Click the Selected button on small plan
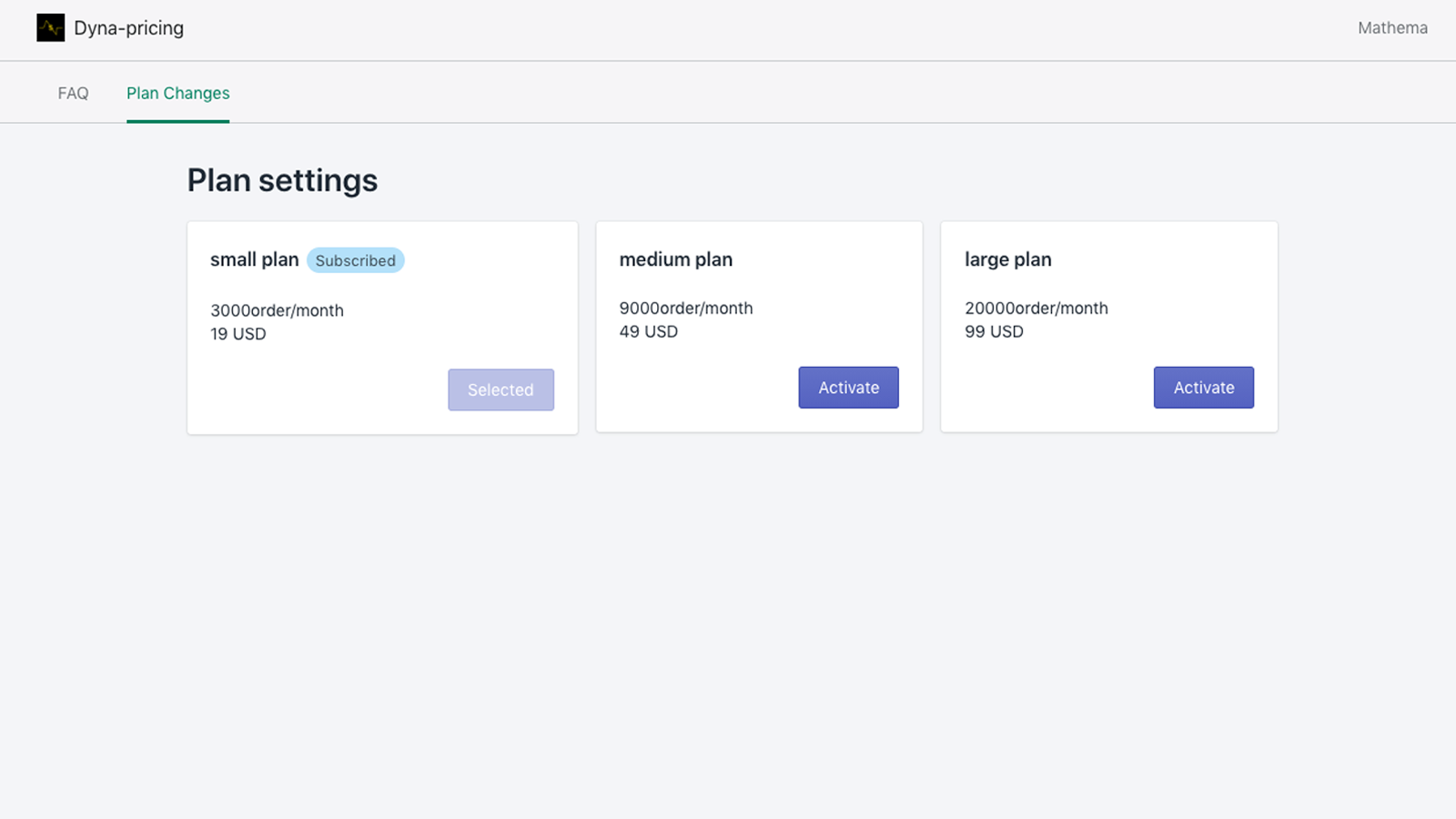The image size is (1456, 819). pos(500,389)
